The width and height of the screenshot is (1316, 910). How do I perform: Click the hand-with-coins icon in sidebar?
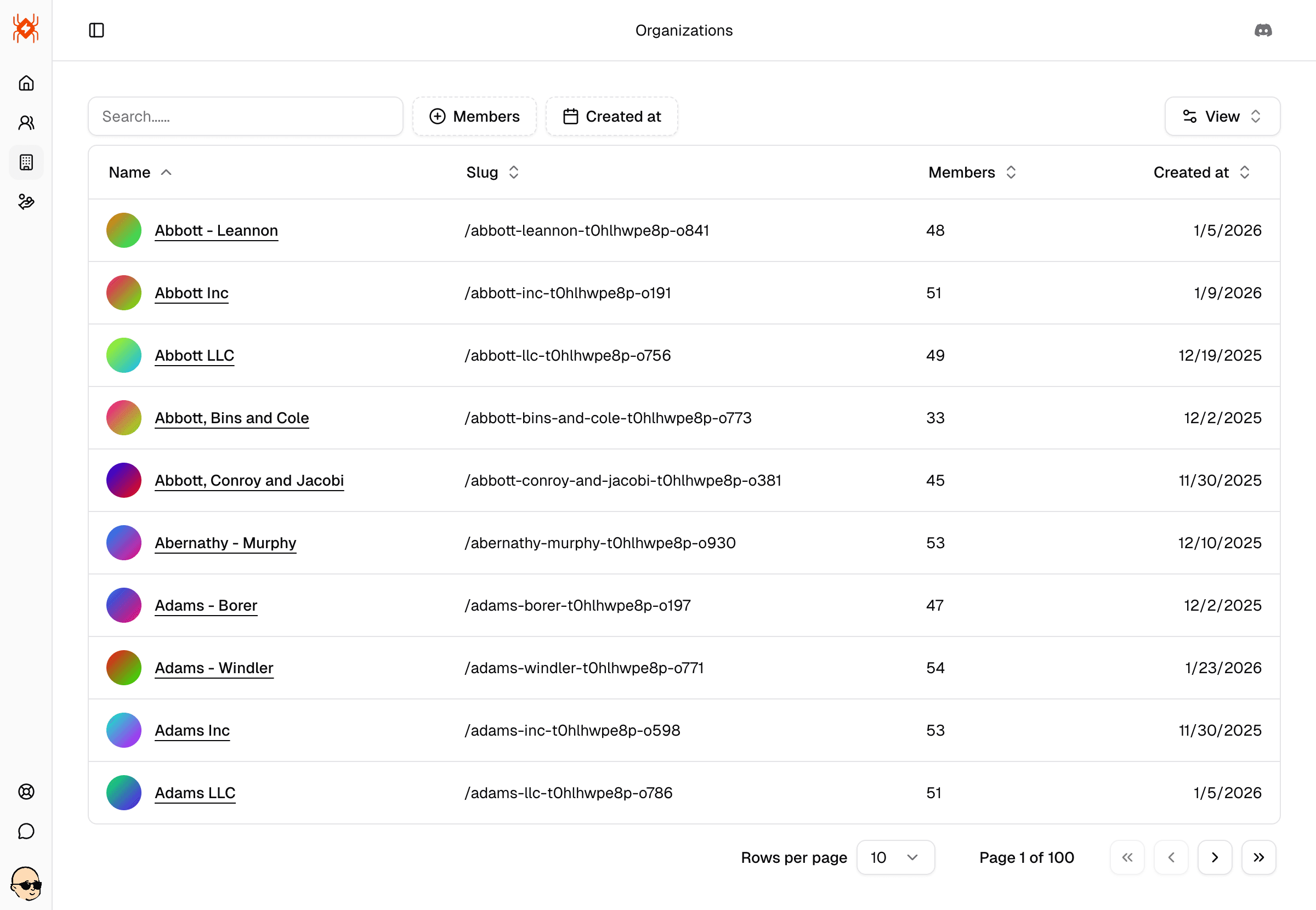pos(26,202)
